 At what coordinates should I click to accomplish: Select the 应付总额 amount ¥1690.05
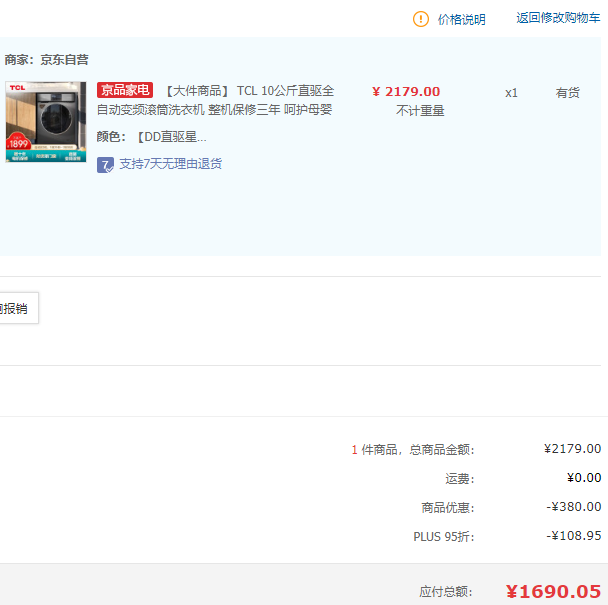click(x=553, y=591)
